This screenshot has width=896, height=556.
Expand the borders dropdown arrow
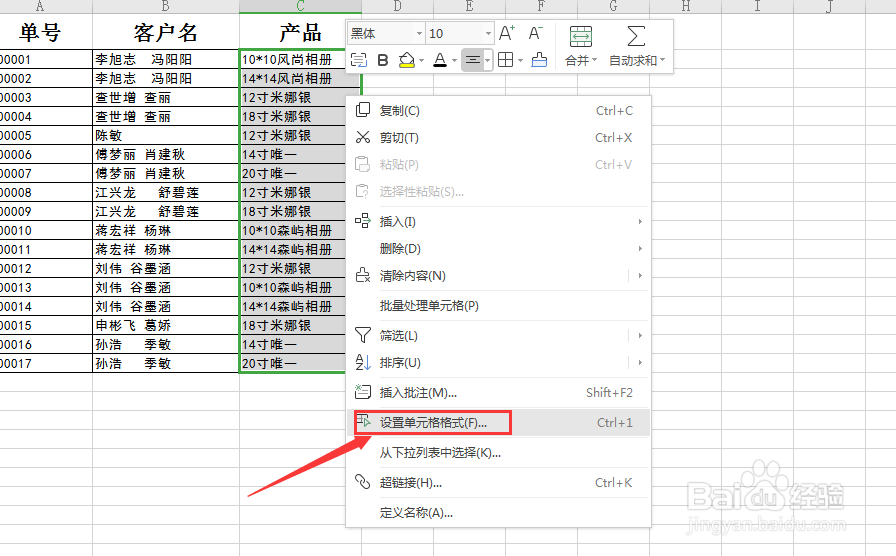click(521, 61)
